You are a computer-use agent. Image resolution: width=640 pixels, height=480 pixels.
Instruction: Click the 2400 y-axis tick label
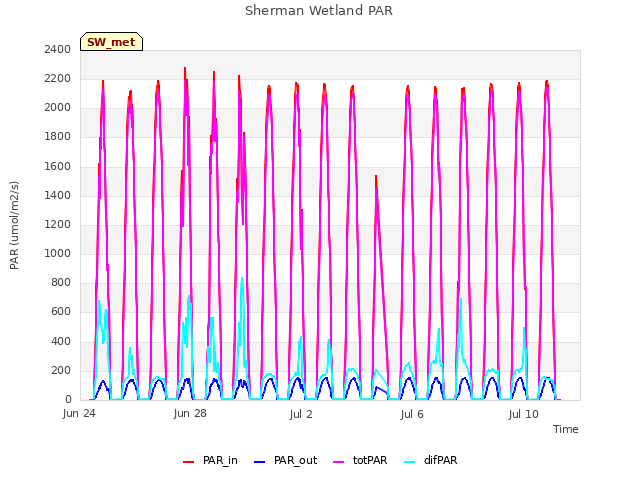tap(58, 49)
